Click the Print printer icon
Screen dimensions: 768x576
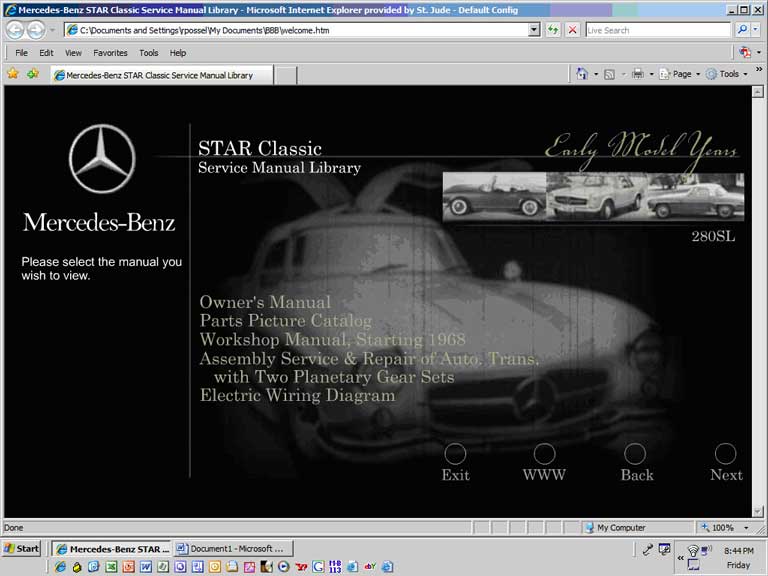coord(638,74)
